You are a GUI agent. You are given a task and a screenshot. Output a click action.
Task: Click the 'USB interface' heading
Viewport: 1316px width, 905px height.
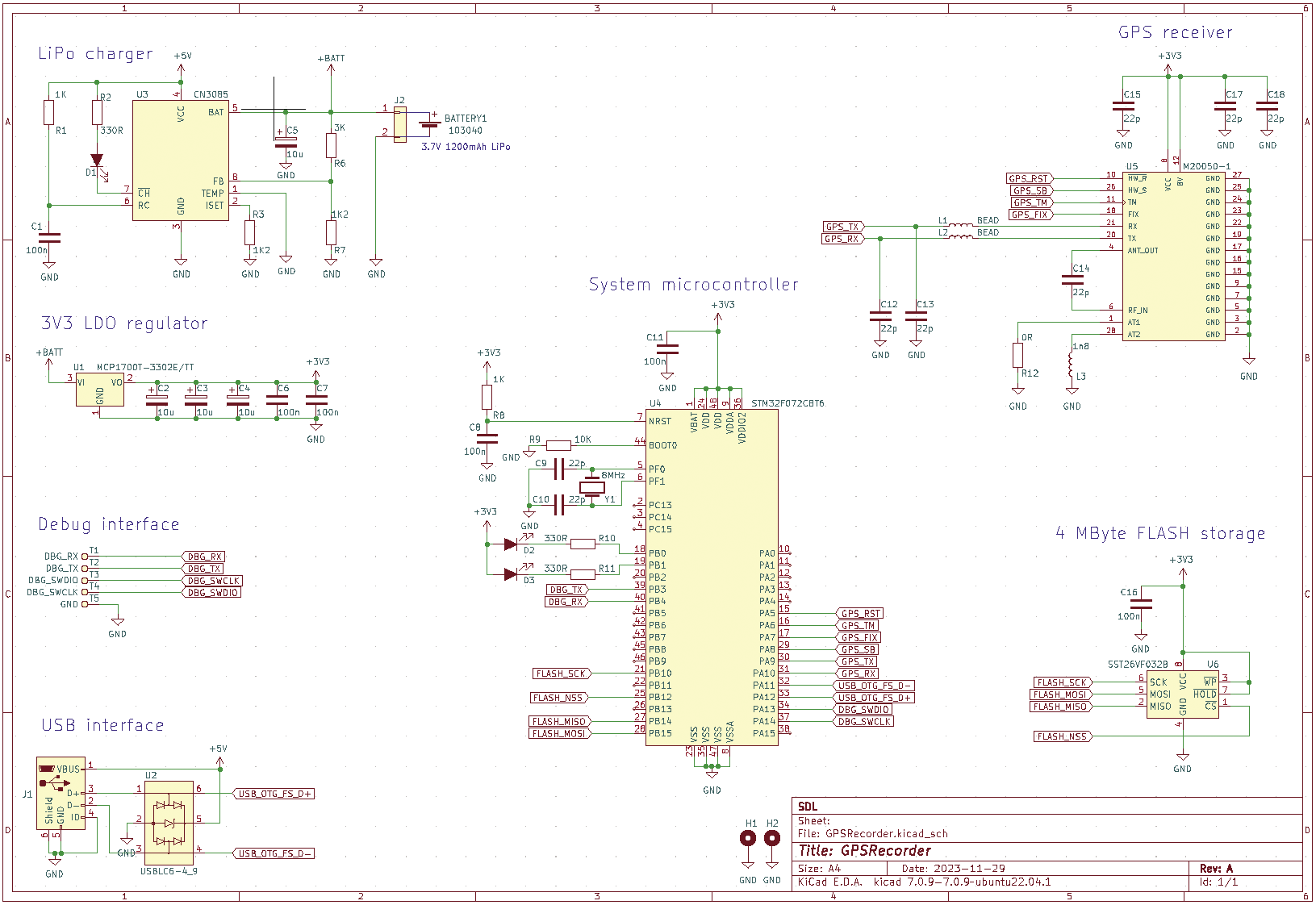point(102,725)
